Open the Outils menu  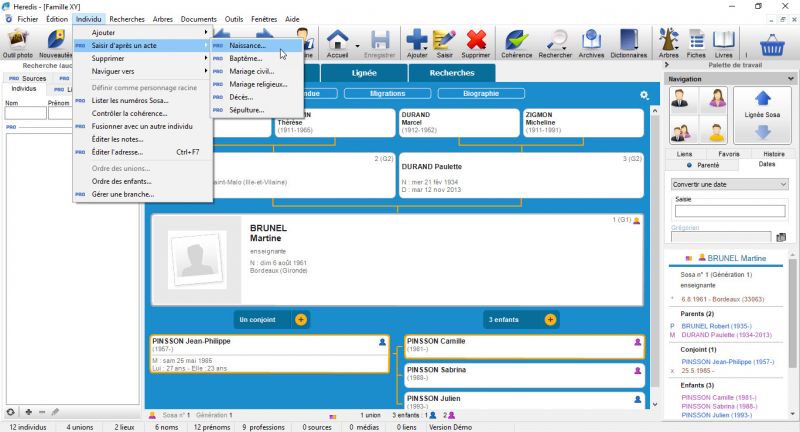coord(234,19)
